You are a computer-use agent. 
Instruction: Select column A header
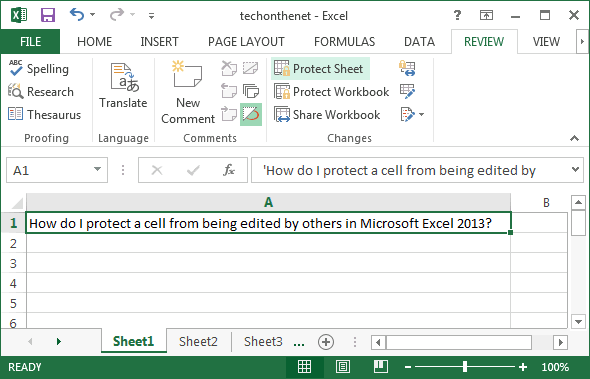[268, 202]
